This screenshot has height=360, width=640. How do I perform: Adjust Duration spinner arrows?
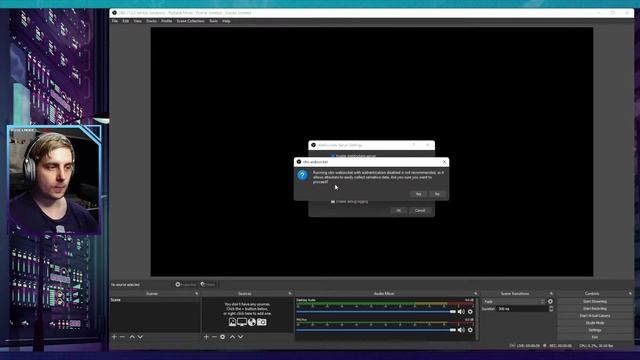(x=551, y=309)
